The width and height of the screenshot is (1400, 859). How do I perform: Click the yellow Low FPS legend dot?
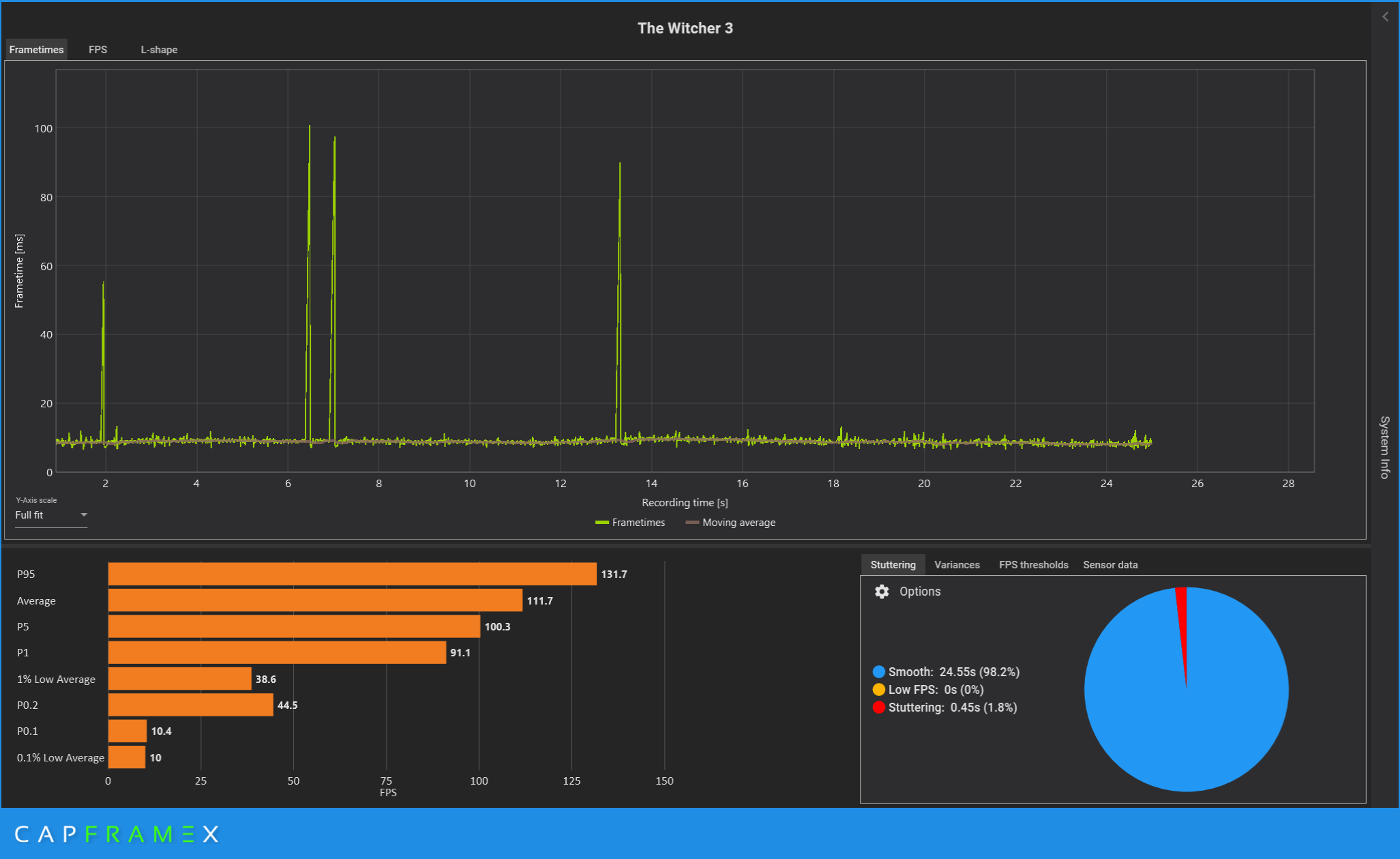(879, 690)
